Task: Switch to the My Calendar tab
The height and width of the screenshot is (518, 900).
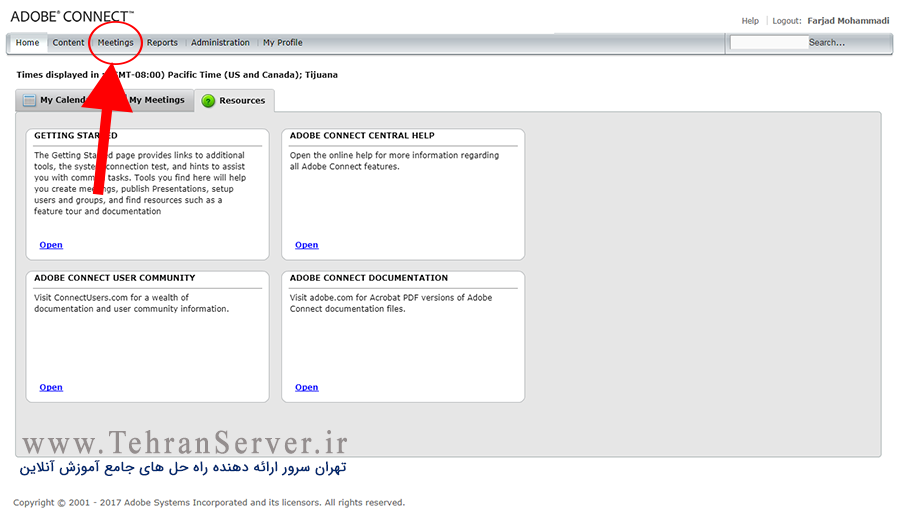Action: [62, 100]
